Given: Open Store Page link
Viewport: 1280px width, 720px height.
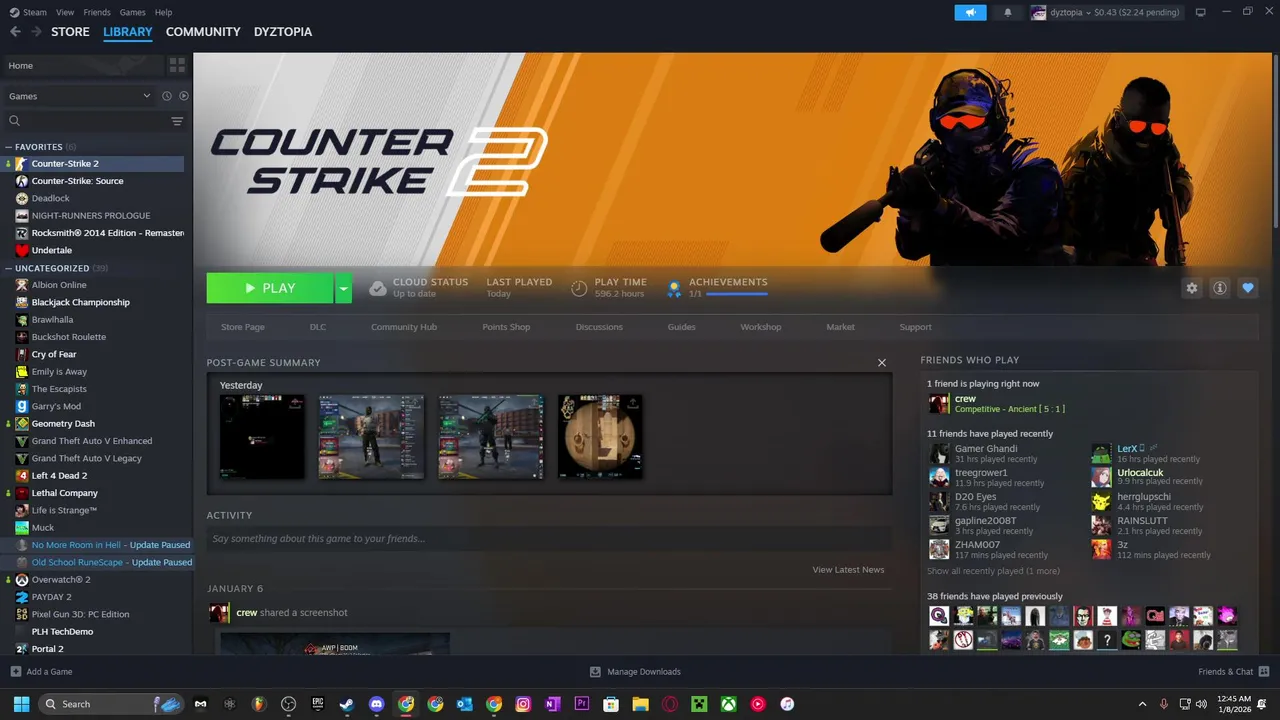Looking at the screenshot, I should point(243,327).
